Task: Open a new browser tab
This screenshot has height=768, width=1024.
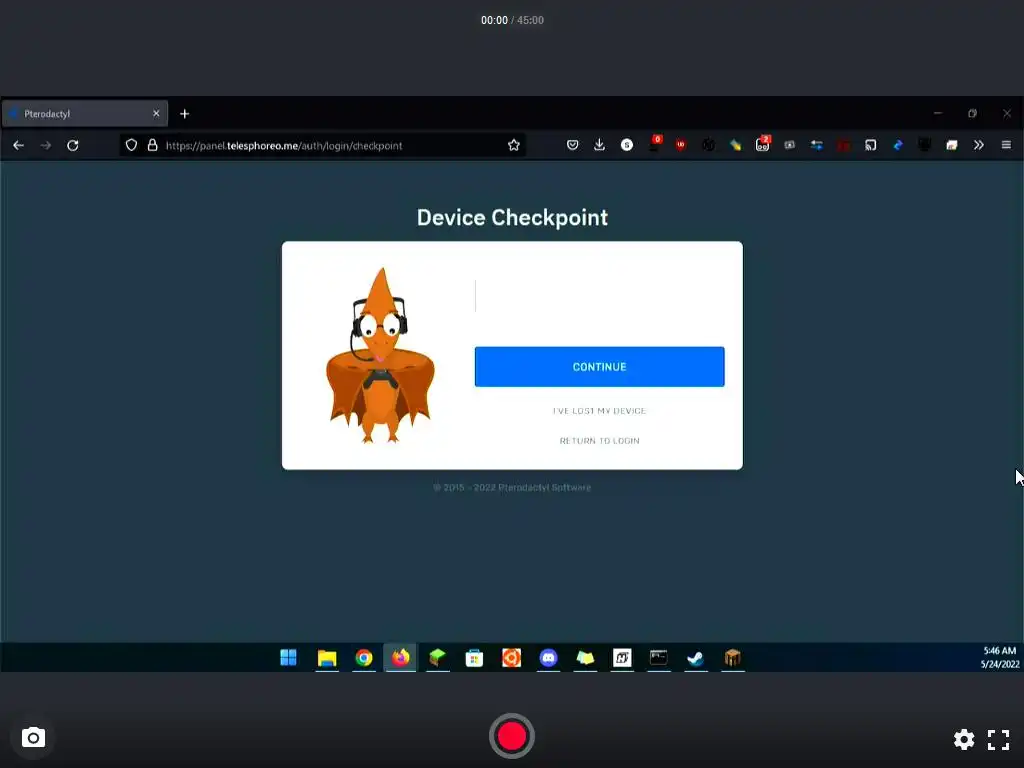Action: coord(185,114)
